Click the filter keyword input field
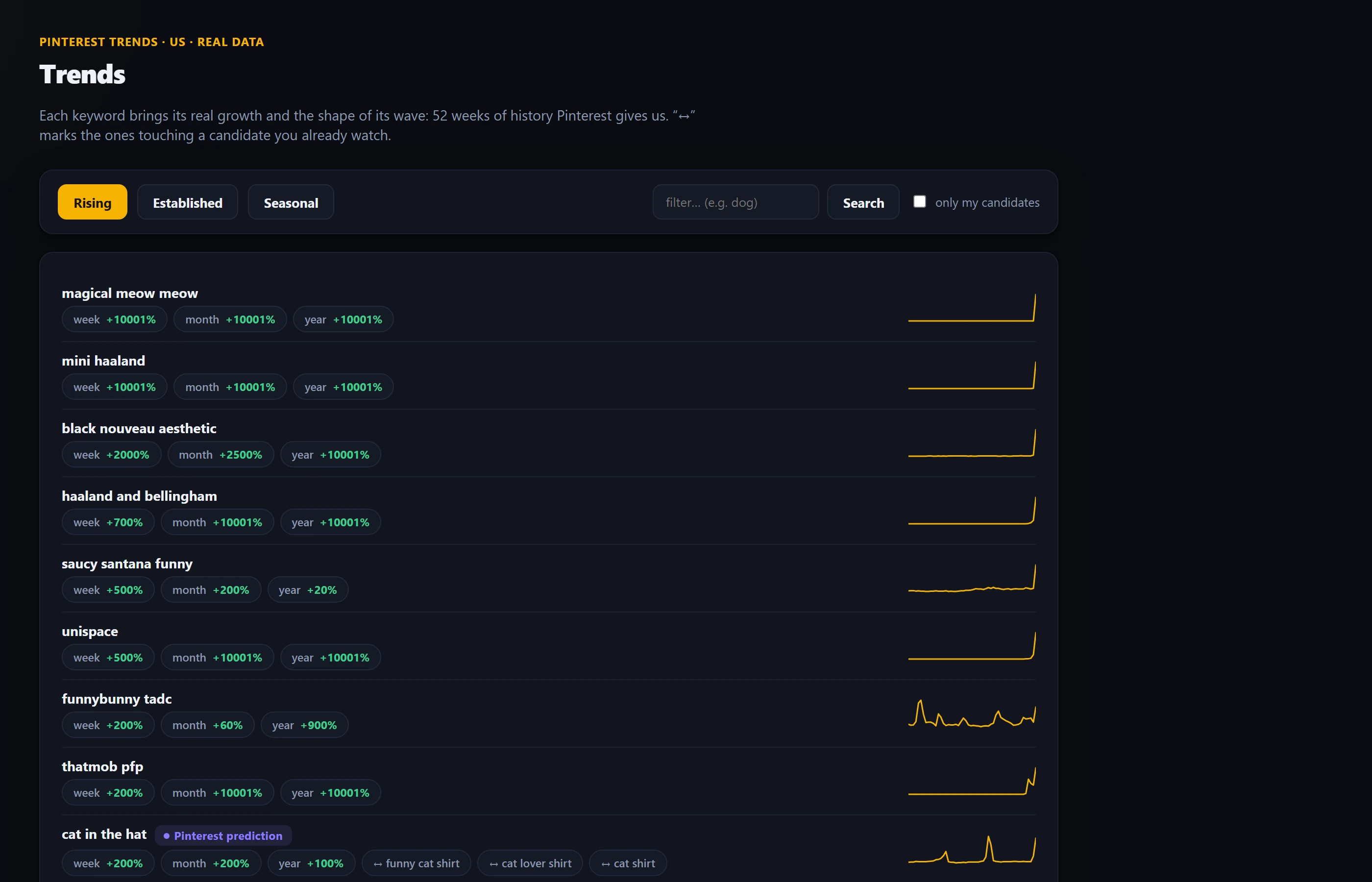This screenshot has height=882, width=1372. [735, 202]
